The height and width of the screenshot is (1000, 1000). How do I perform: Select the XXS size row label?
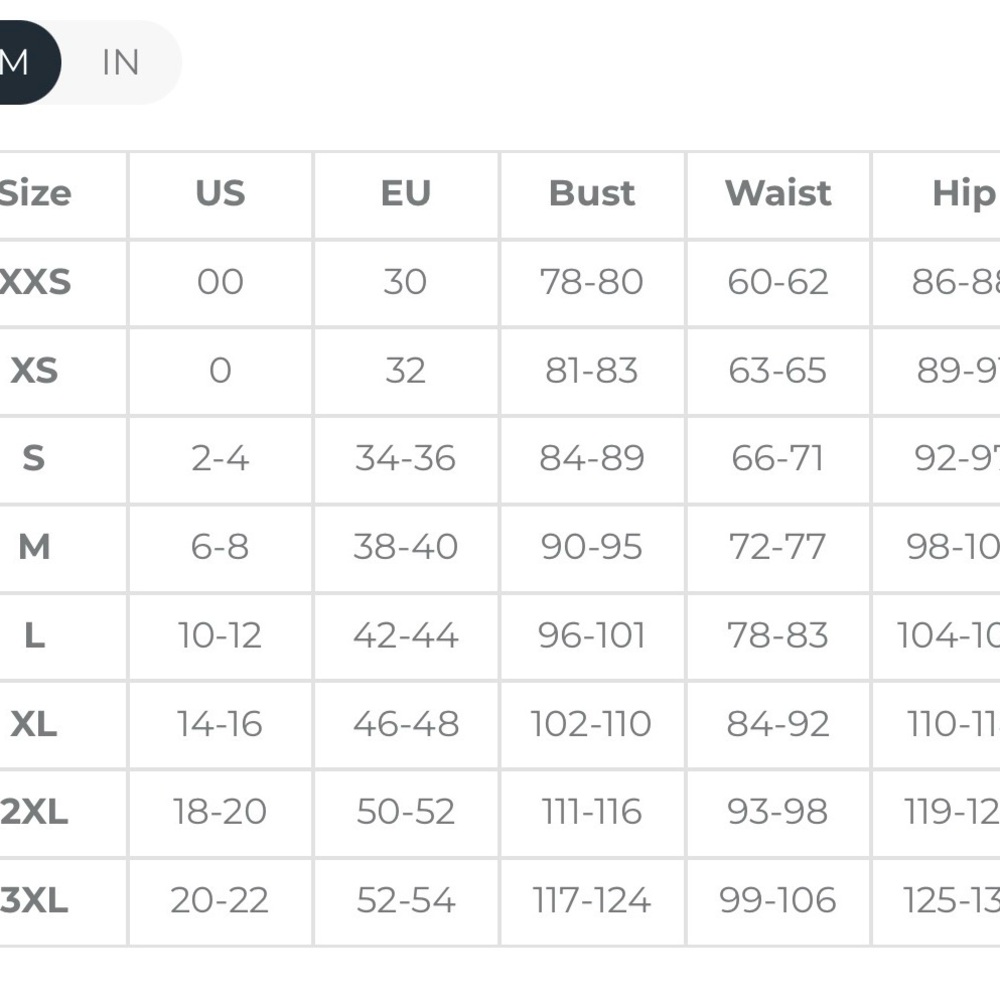(x=35, y=282)
